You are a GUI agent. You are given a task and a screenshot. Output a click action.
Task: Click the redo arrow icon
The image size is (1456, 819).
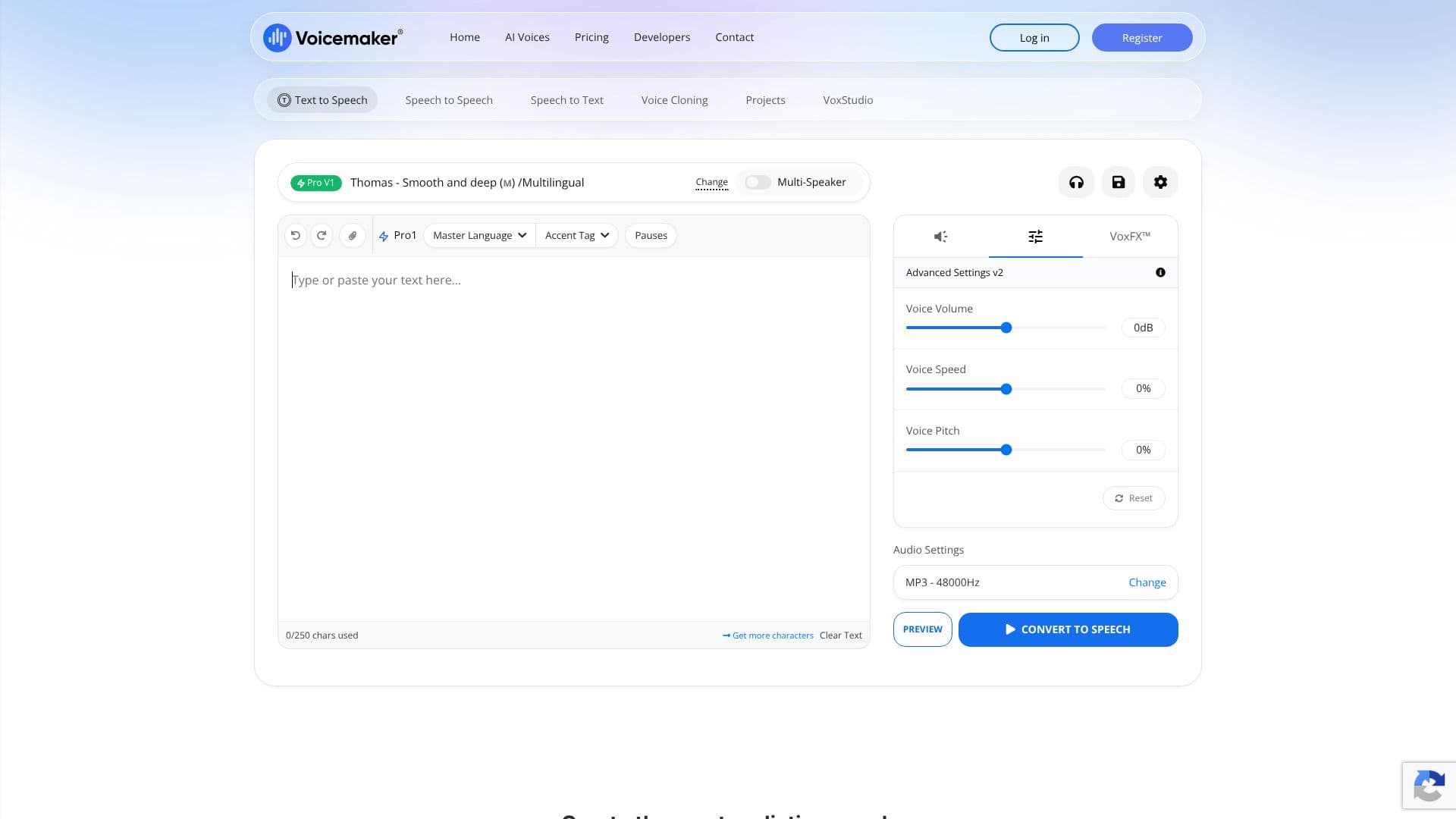click(322, 235)
